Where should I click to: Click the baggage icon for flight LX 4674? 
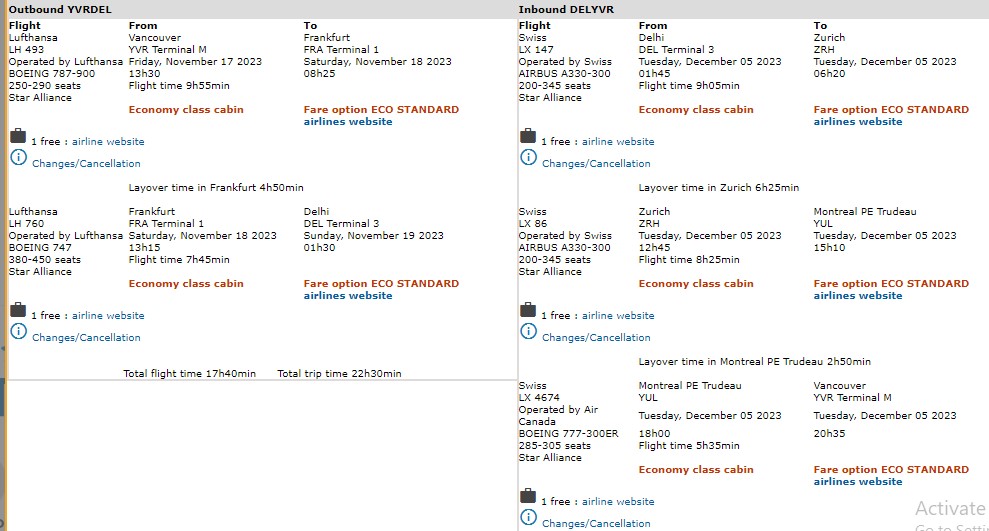(x=528, y=497)
